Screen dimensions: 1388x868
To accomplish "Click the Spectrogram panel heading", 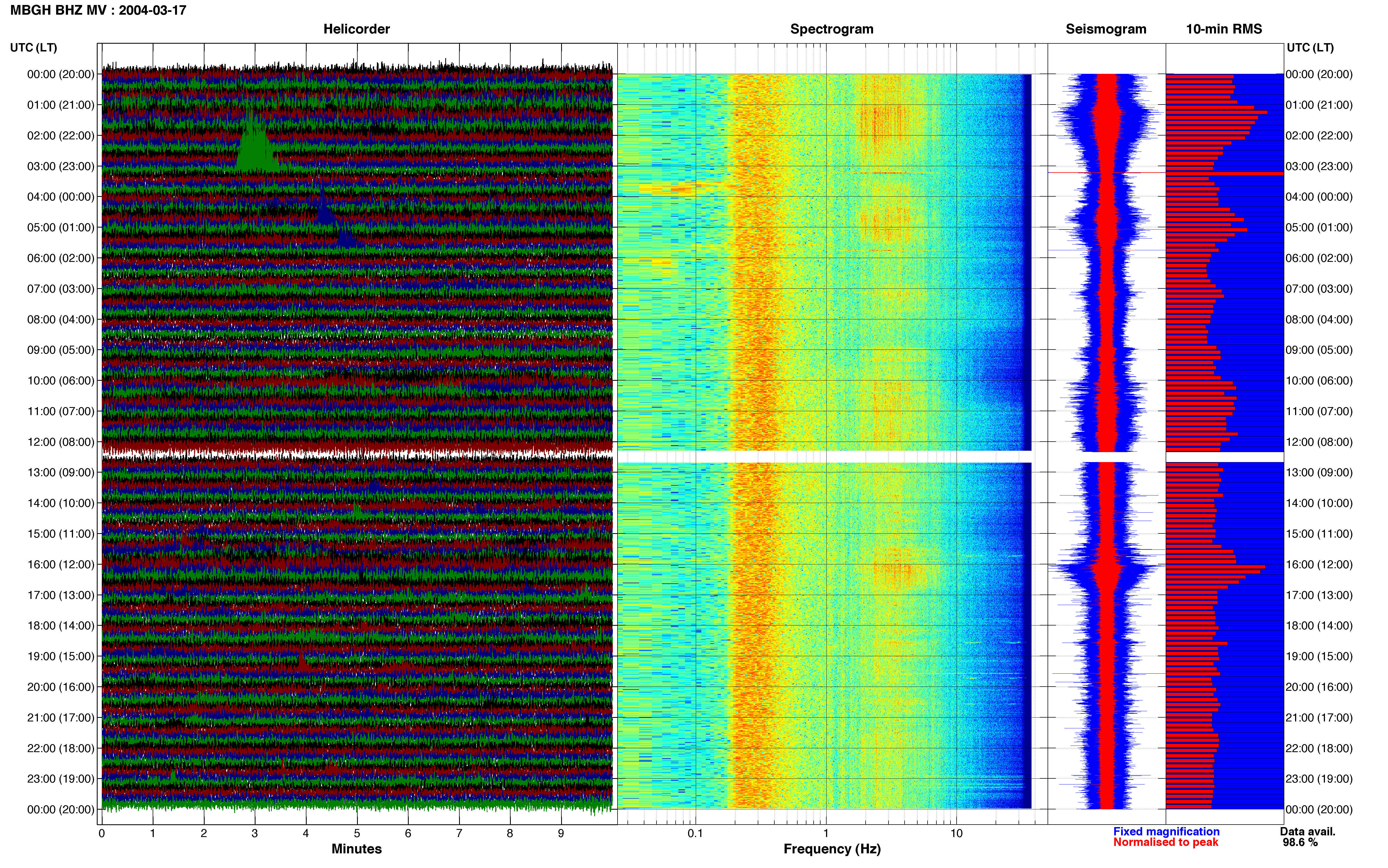I will (832, 29).
